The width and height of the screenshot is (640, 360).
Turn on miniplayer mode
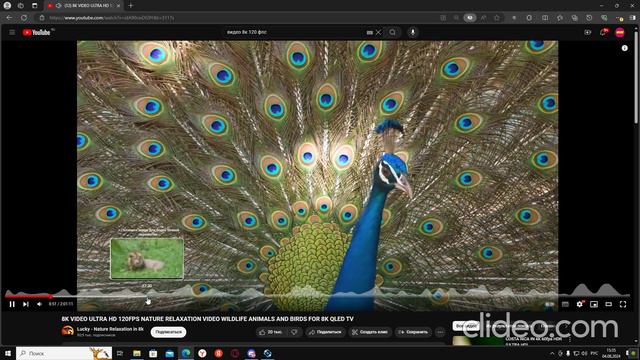(594, 304)
